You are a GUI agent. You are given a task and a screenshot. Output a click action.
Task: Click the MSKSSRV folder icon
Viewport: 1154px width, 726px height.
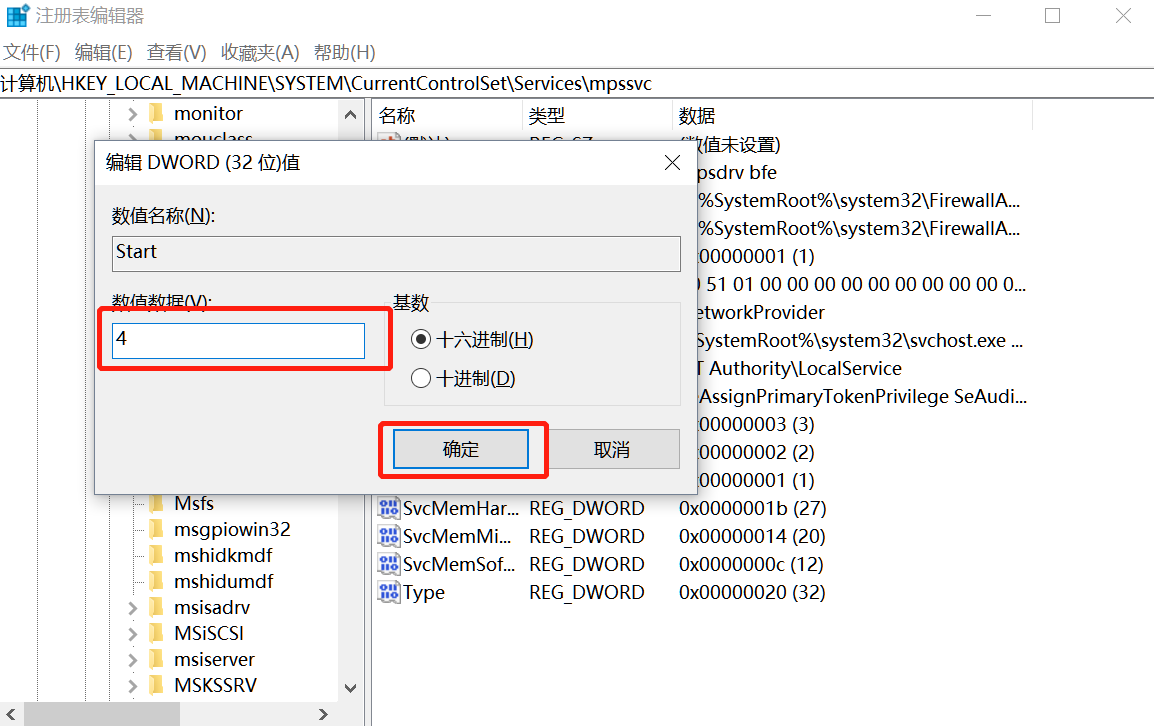[x=158, y=685]
